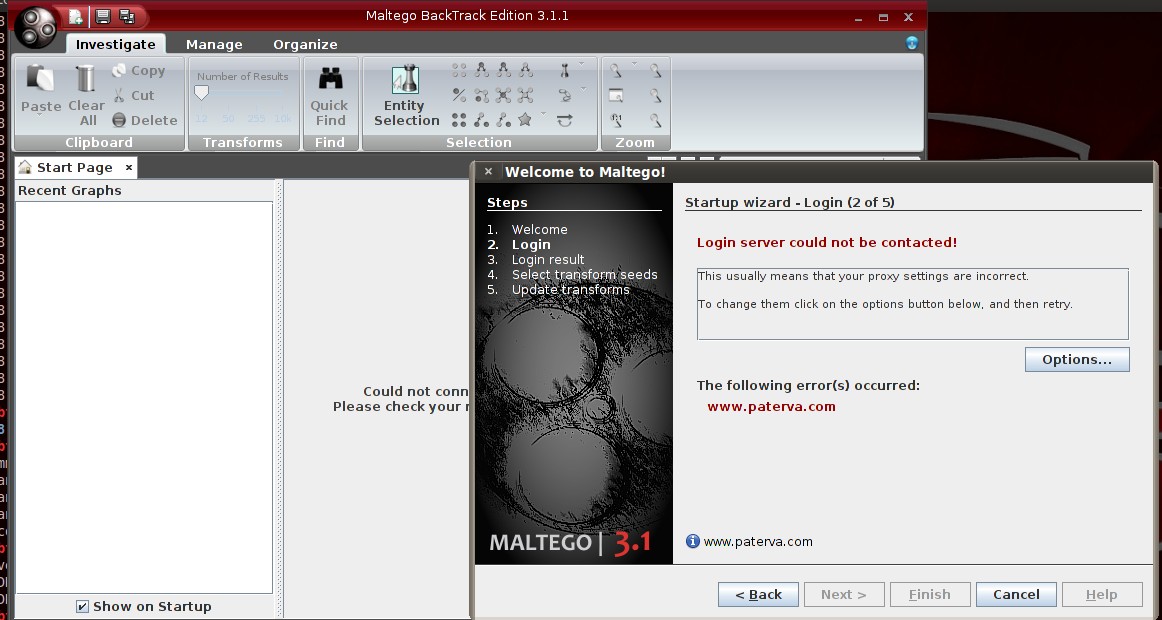Switch to the Organize ribbon tab

coord(305,44)
